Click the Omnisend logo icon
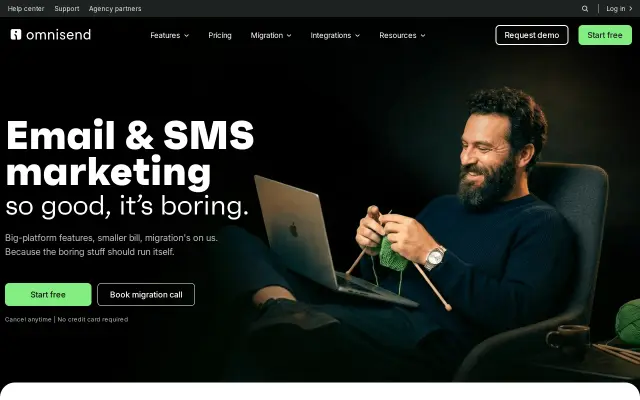Image resolution: width=640 pixels, height=400 pixels. coord(16,35)
